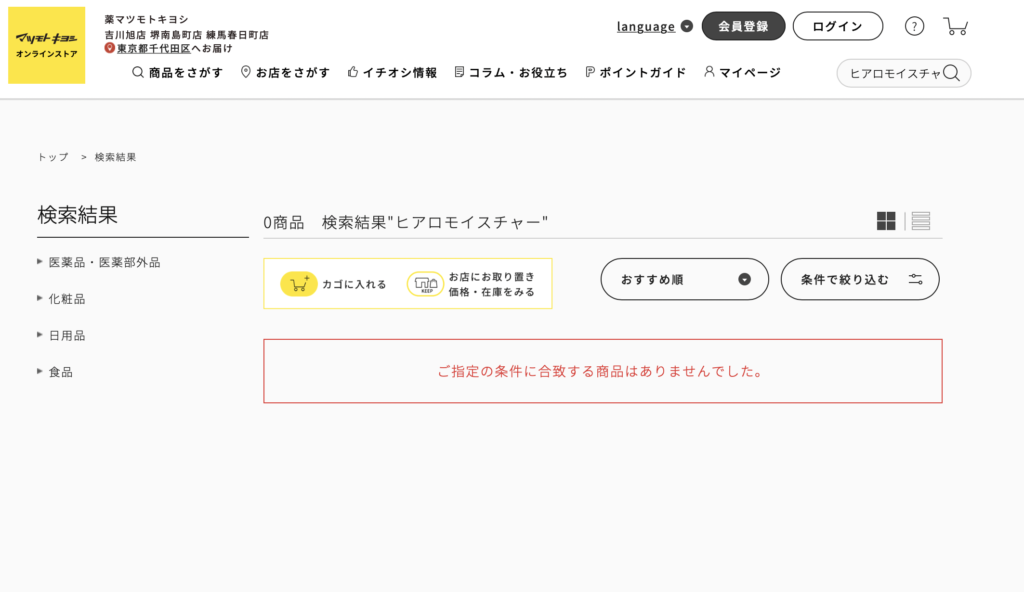Expand the 医薬品・医薬部外品 category
This screenshot has height=592, width=1024.
[x=99, y=262]
